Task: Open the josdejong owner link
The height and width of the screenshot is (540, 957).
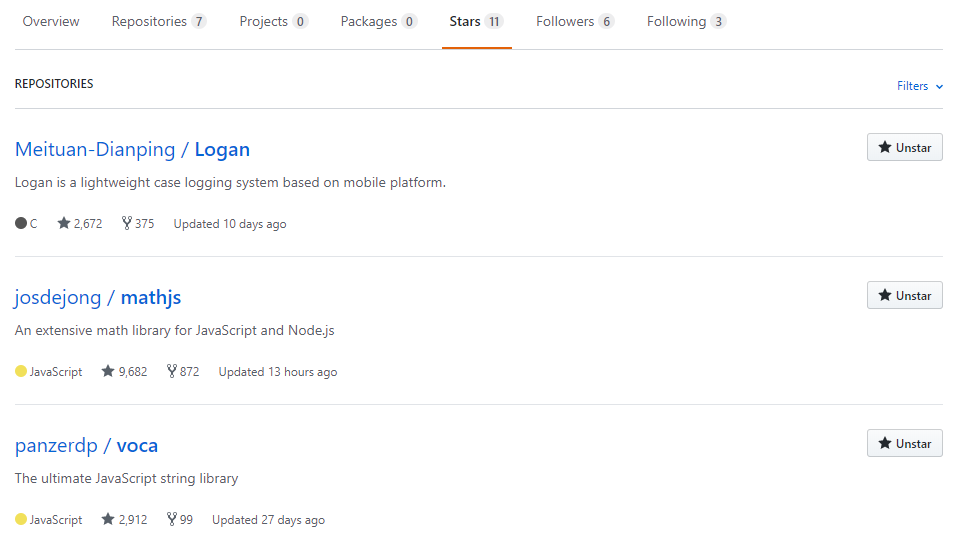Action: pos(57,298)
